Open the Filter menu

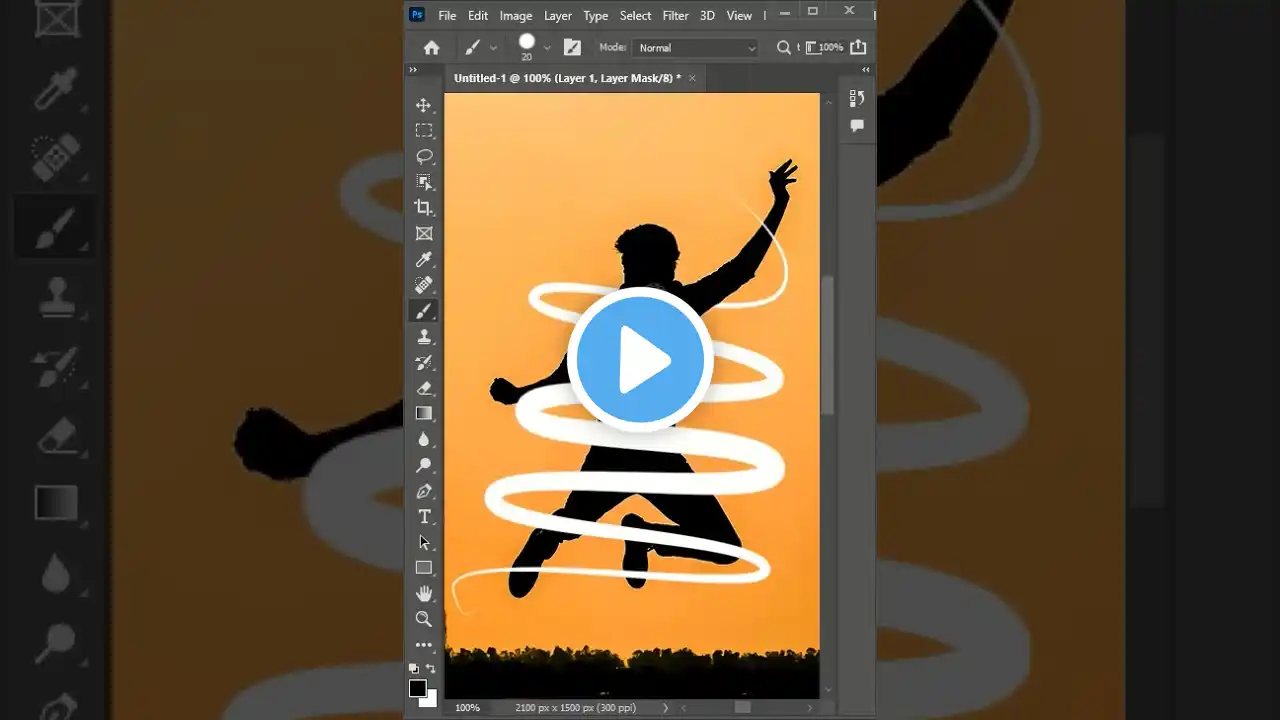coord(675,15)
